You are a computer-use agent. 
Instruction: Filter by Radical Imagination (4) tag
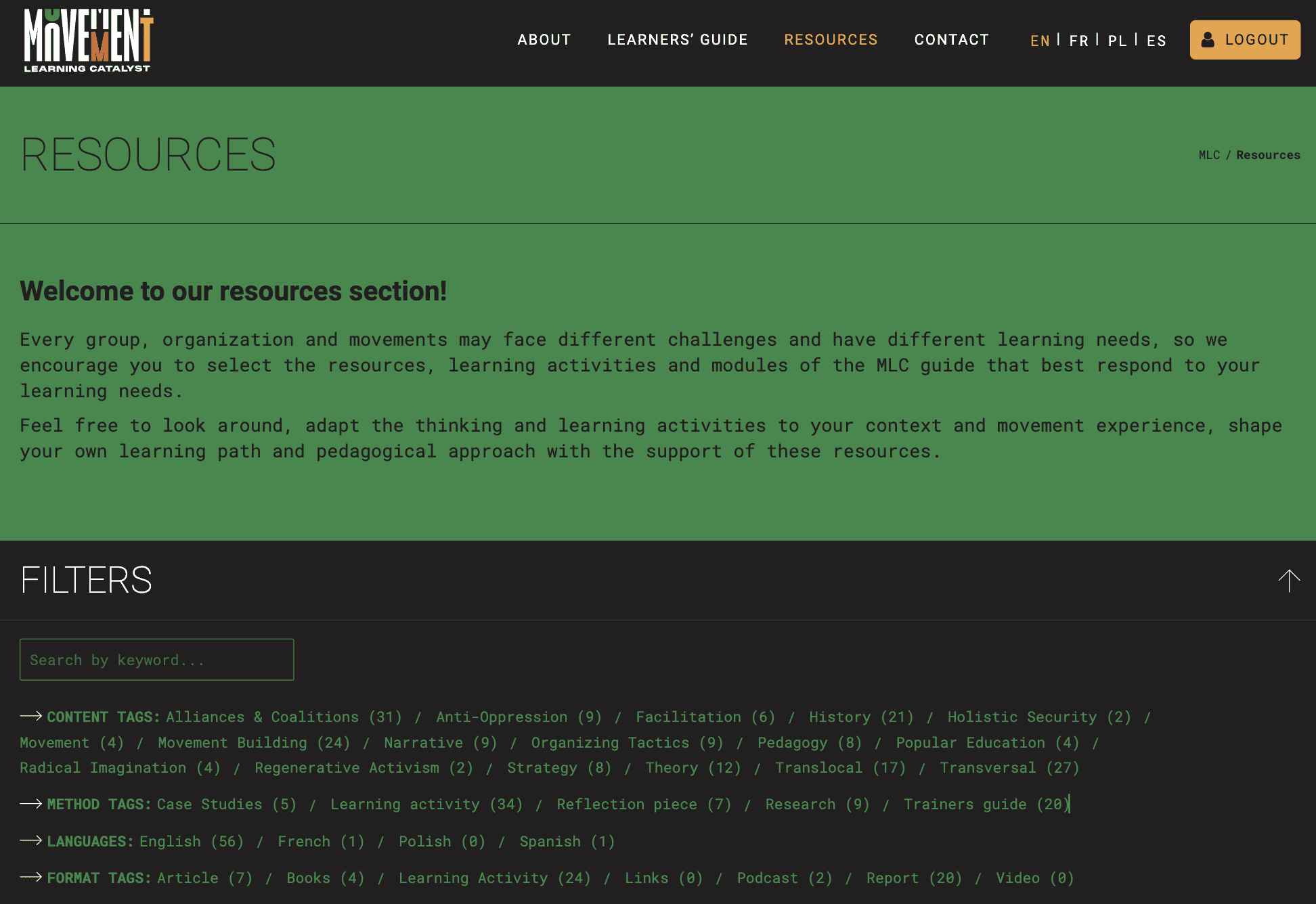pos(120,767)
